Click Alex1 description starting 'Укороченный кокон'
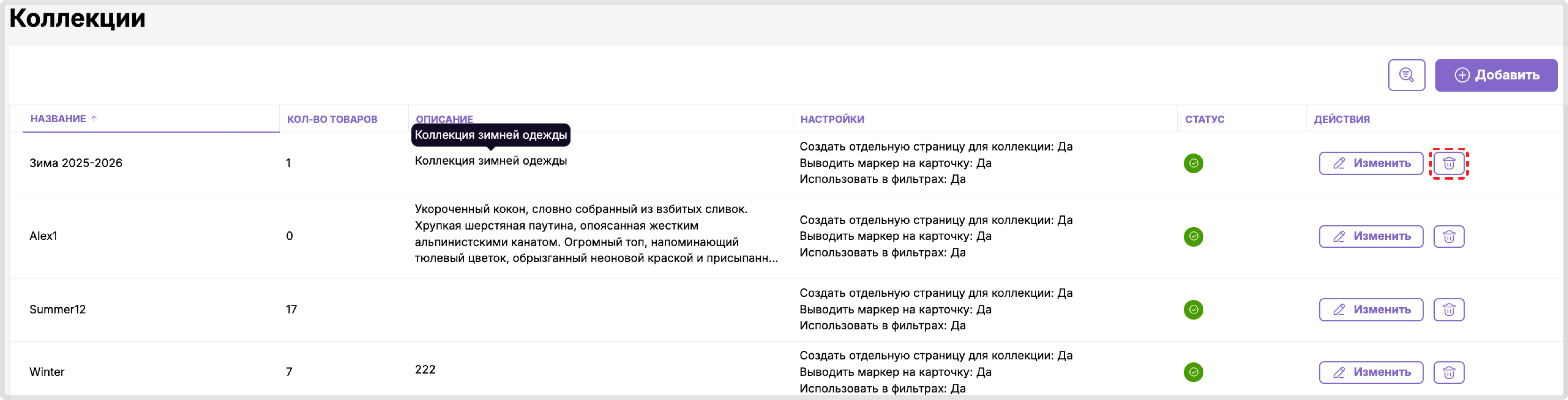This screenshot has width=1568, height=400. tap(596, 234)
